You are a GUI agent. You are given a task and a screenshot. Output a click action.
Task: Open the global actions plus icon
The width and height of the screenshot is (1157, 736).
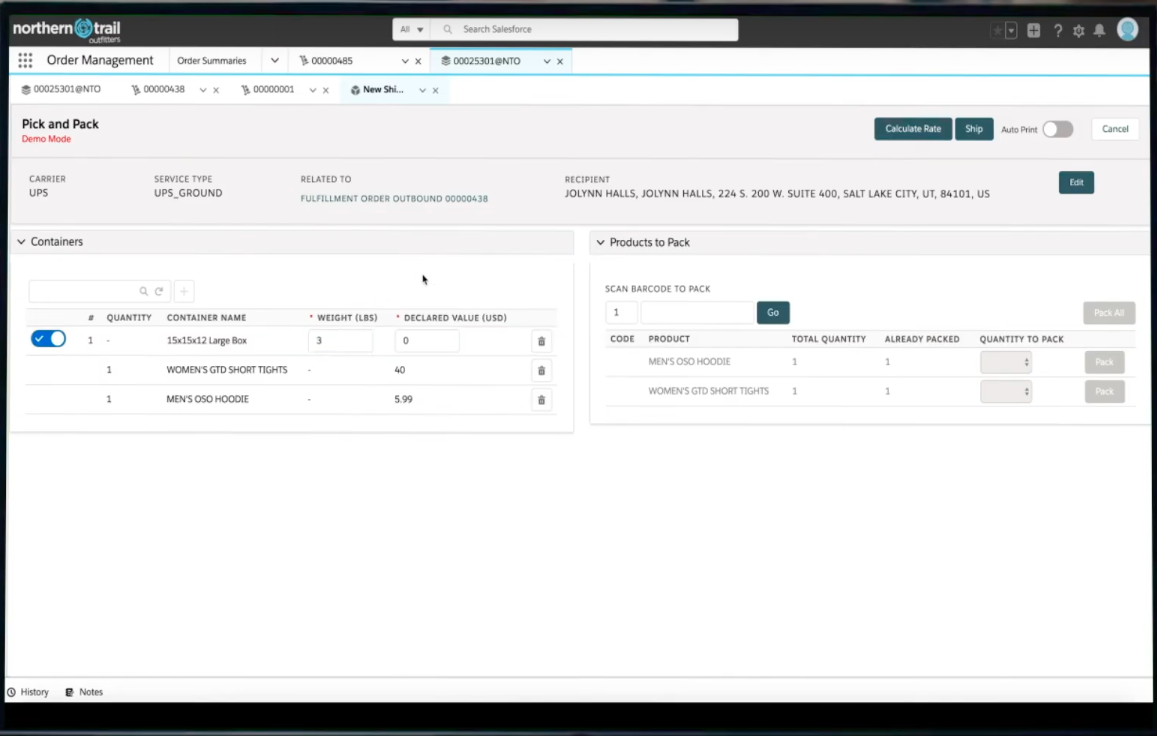click(x=1034, y=30)
